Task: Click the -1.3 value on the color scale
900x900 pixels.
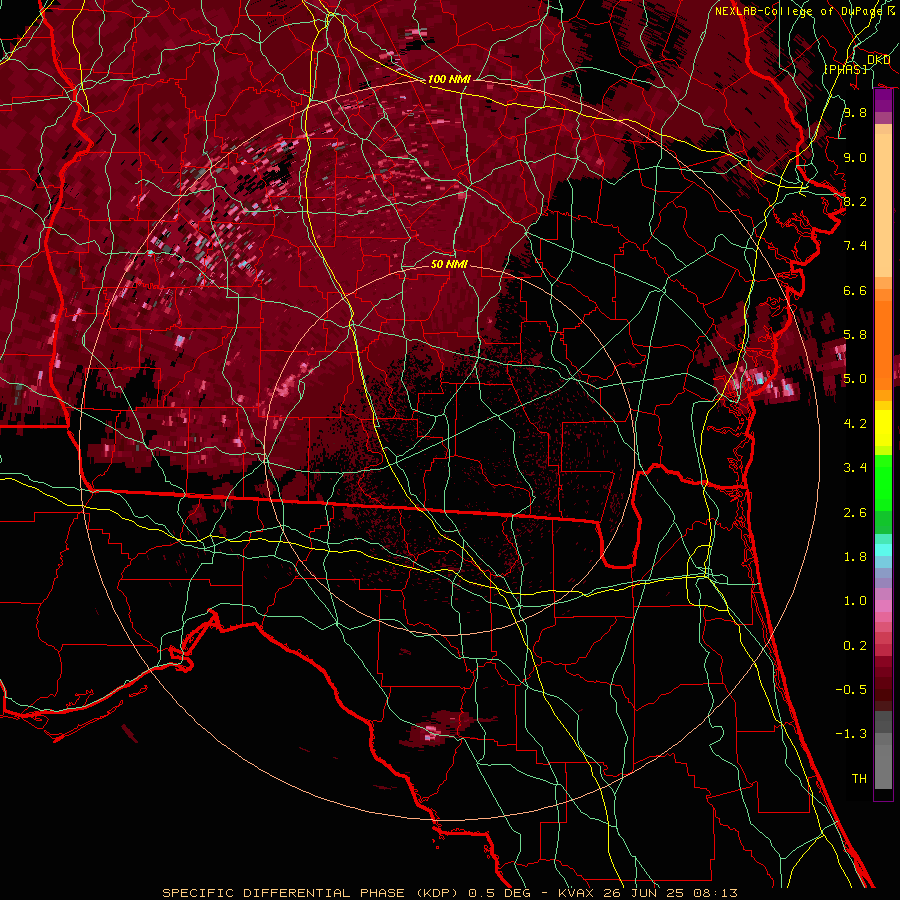Action: coord(851,734)
